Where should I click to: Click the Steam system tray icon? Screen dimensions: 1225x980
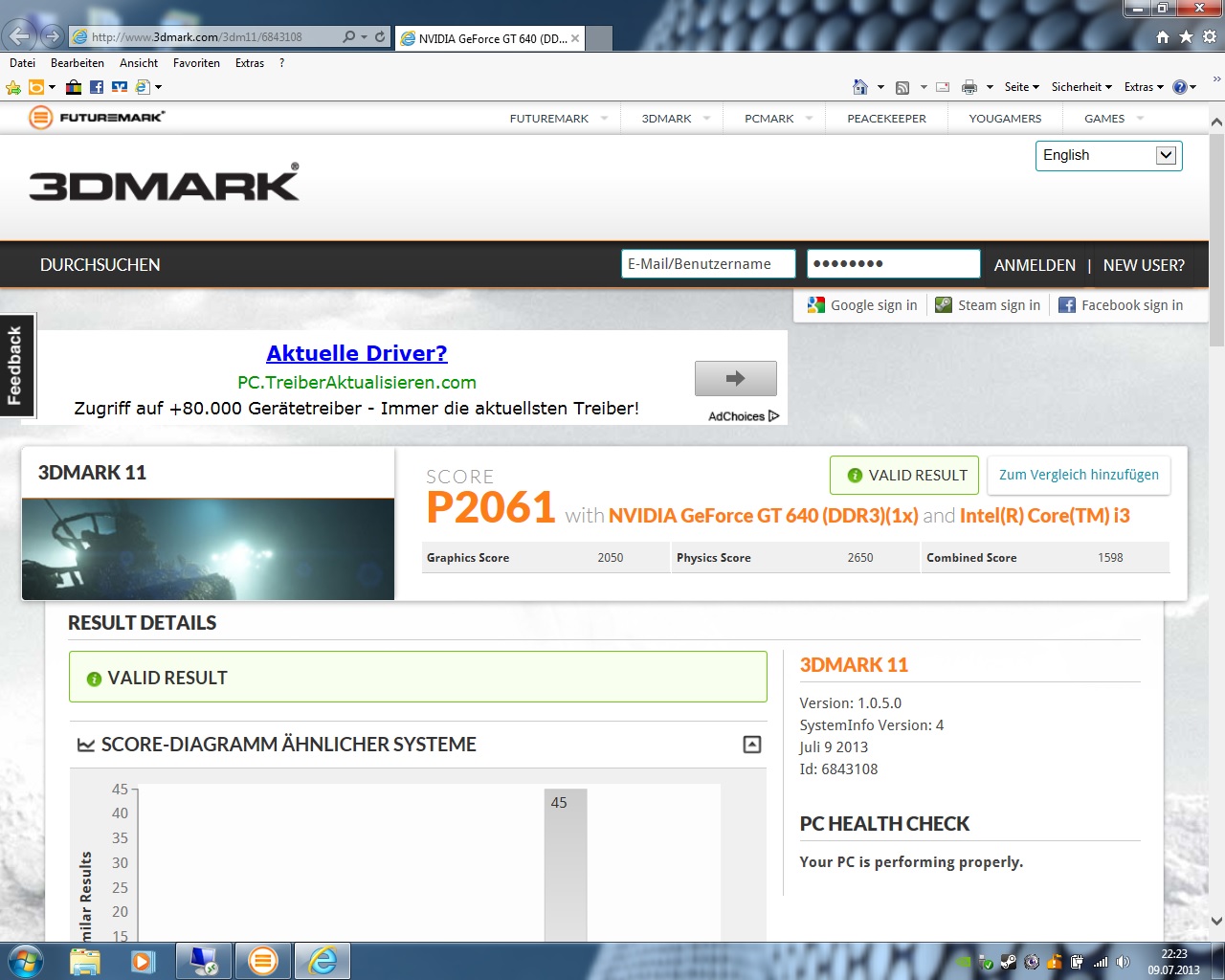(1009, 962)
